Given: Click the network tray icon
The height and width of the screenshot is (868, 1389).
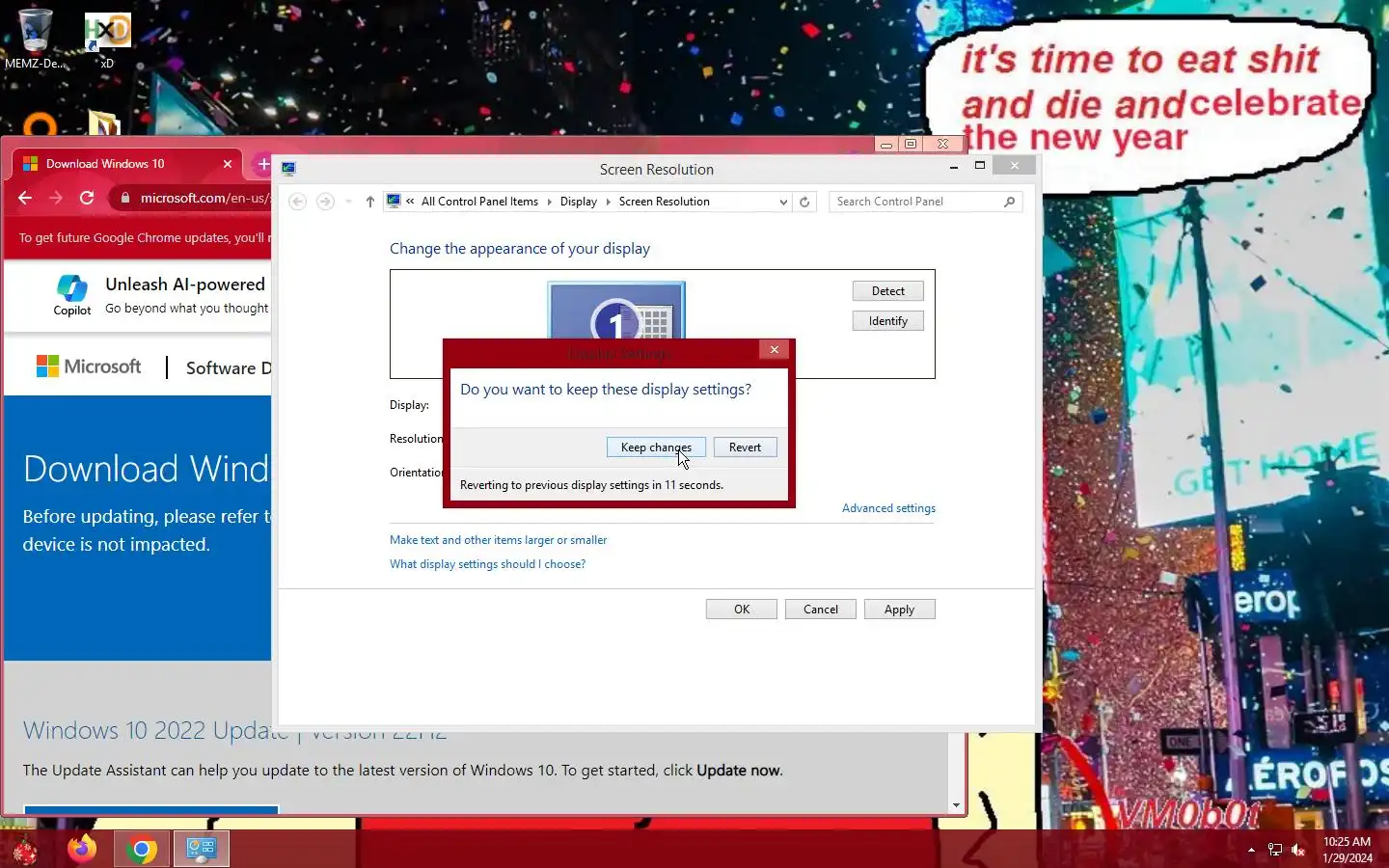Looking at the screenshot, I should pyautogui.click(x=1275, y=850).
